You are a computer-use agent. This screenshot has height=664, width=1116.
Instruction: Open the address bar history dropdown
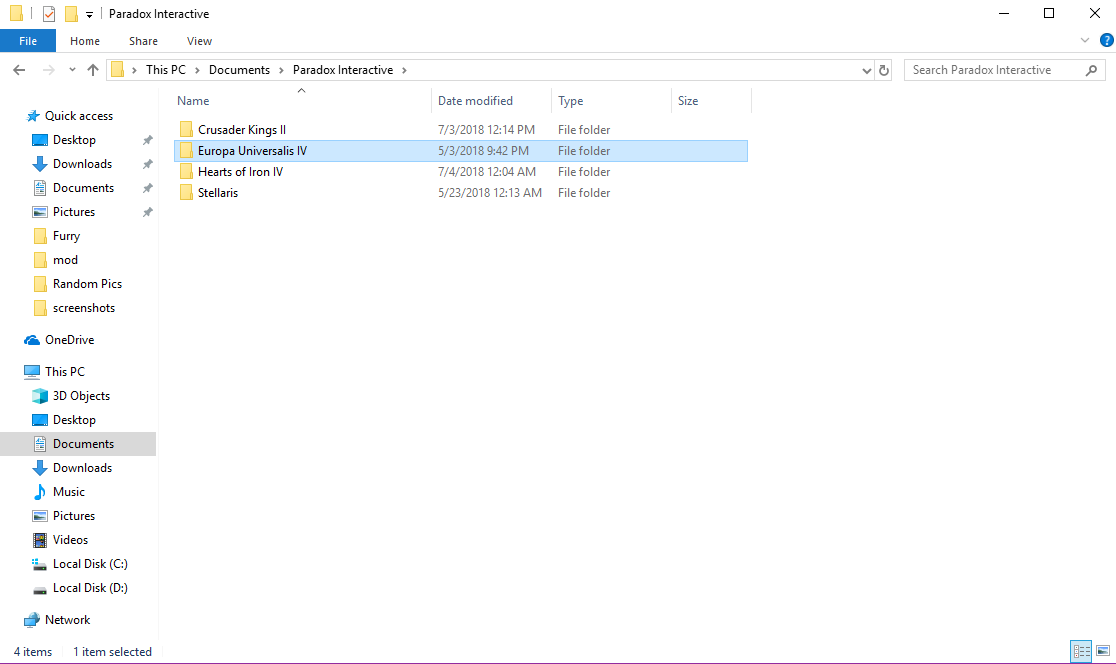(866, 70)
